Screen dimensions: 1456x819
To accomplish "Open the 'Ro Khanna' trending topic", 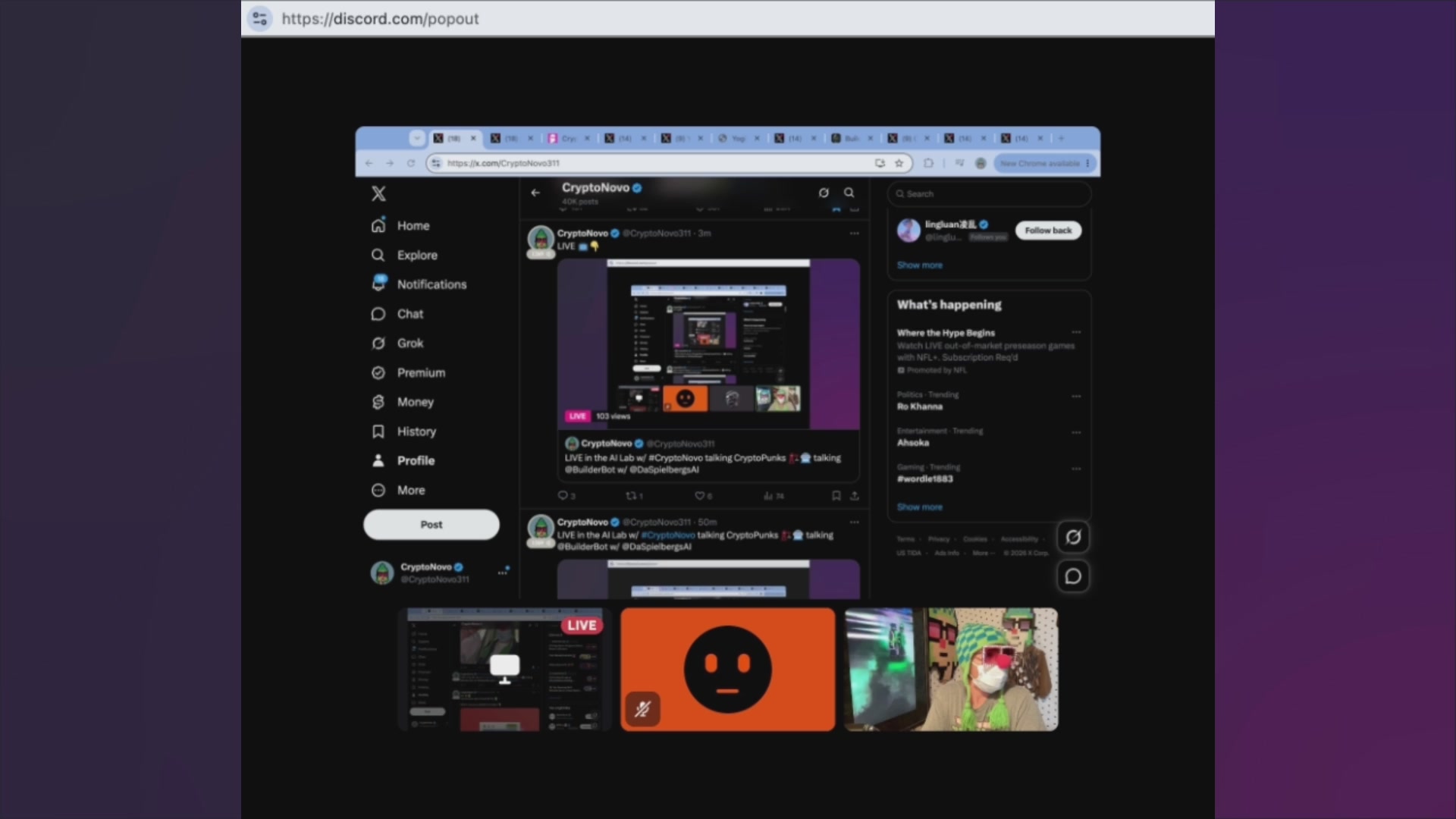I will pyautogui.click(x=989, y=401).
